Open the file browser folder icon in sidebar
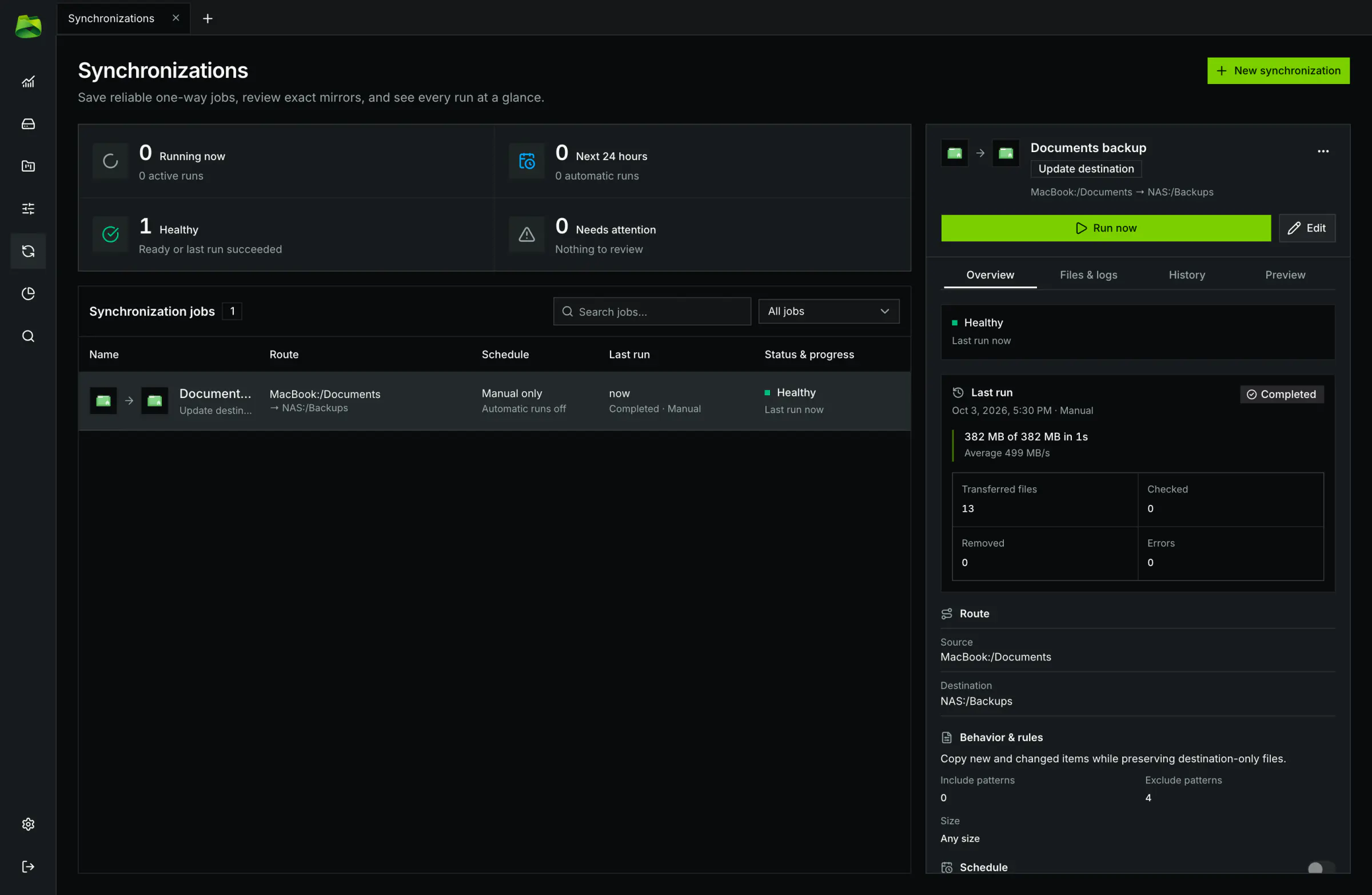Screen dimensions: 1372x895 click(x=28, y=166)
